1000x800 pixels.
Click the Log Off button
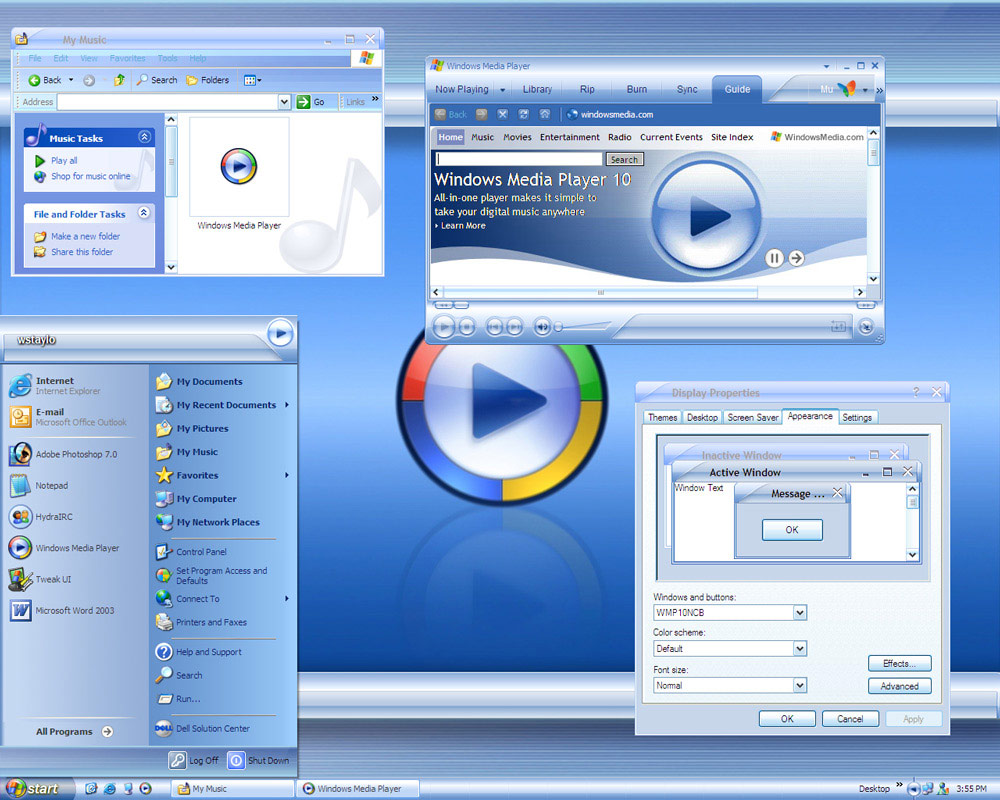click(194, 760)
